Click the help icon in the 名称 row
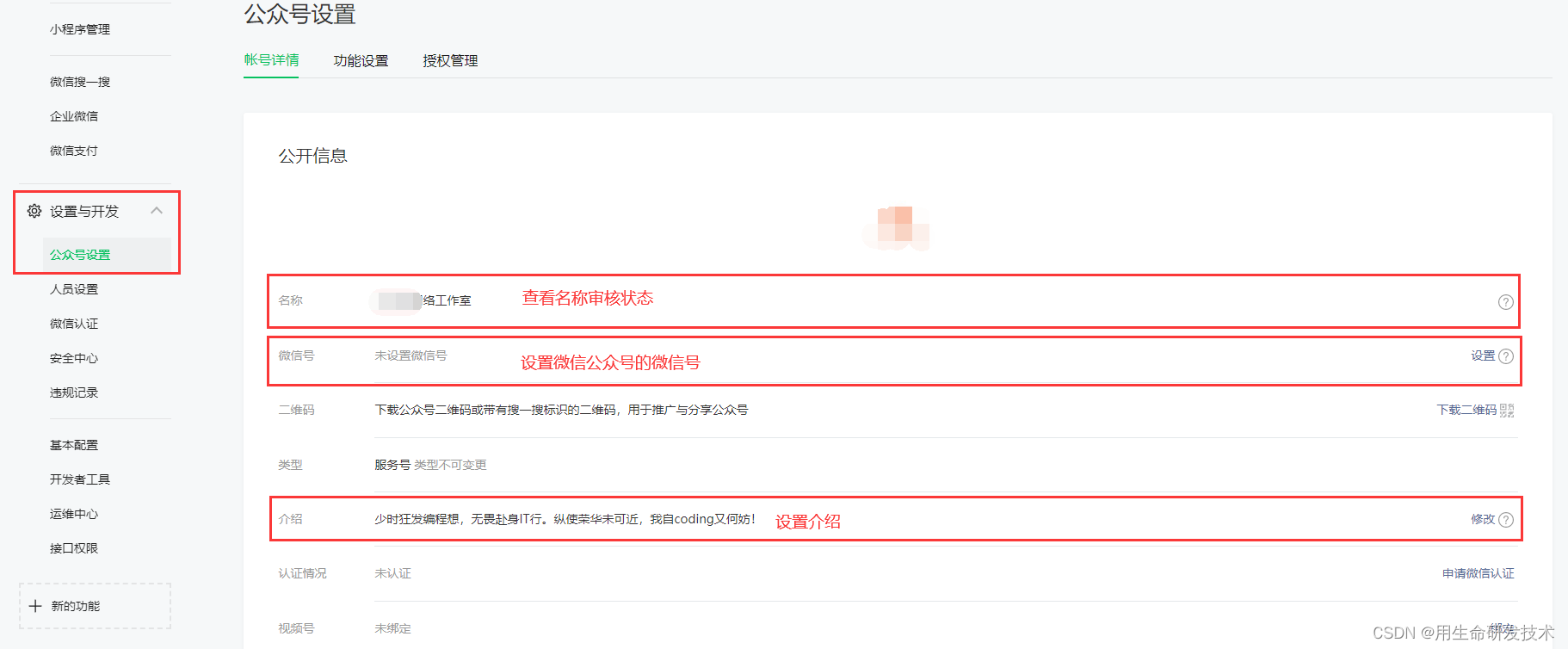 point(1505,302)
